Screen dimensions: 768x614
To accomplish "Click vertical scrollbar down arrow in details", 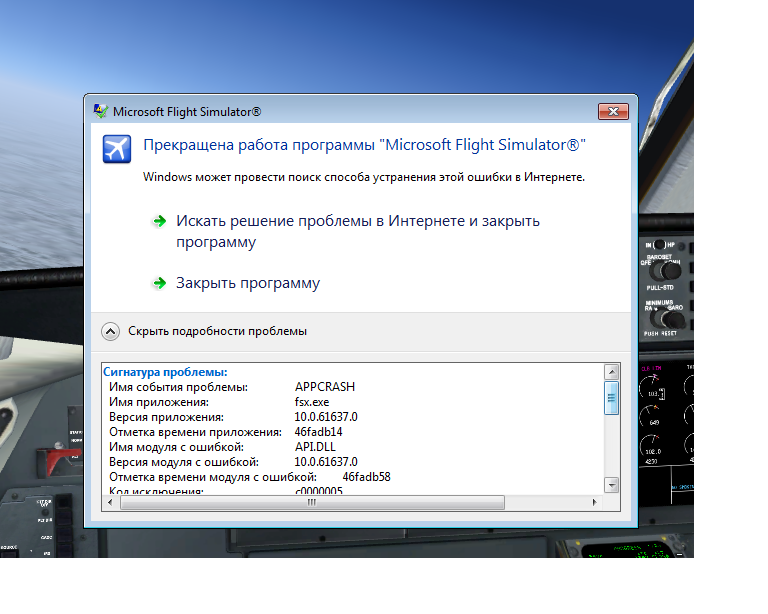I will [x=611, y=485].
